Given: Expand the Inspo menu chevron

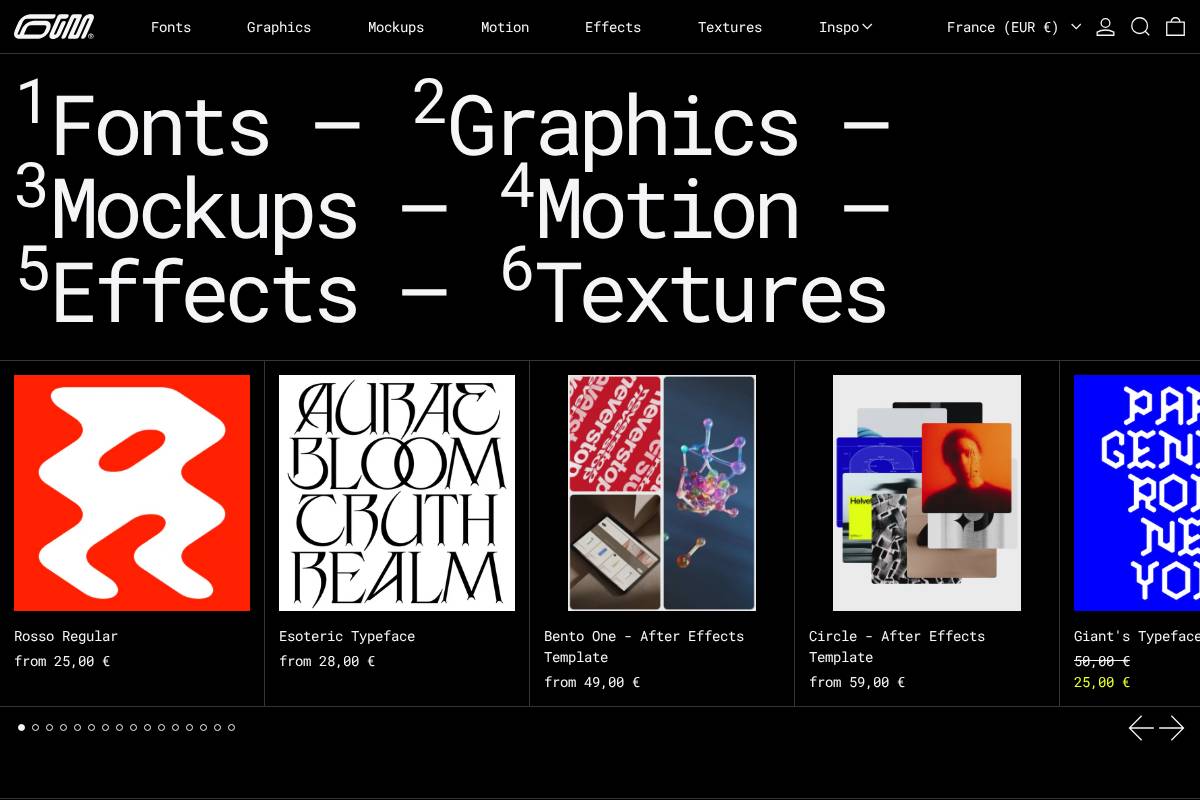Looking at the screenshot, I should coord(867,27).
